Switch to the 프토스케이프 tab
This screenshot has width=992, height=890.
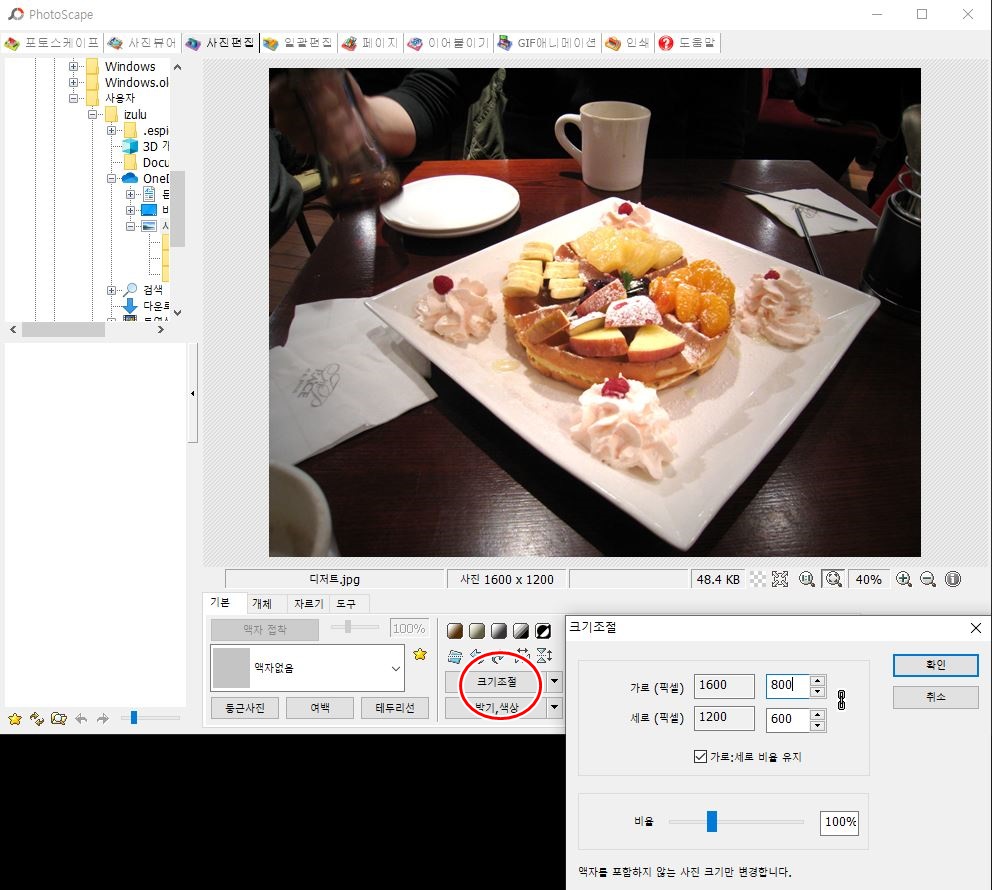click(52, 43)
